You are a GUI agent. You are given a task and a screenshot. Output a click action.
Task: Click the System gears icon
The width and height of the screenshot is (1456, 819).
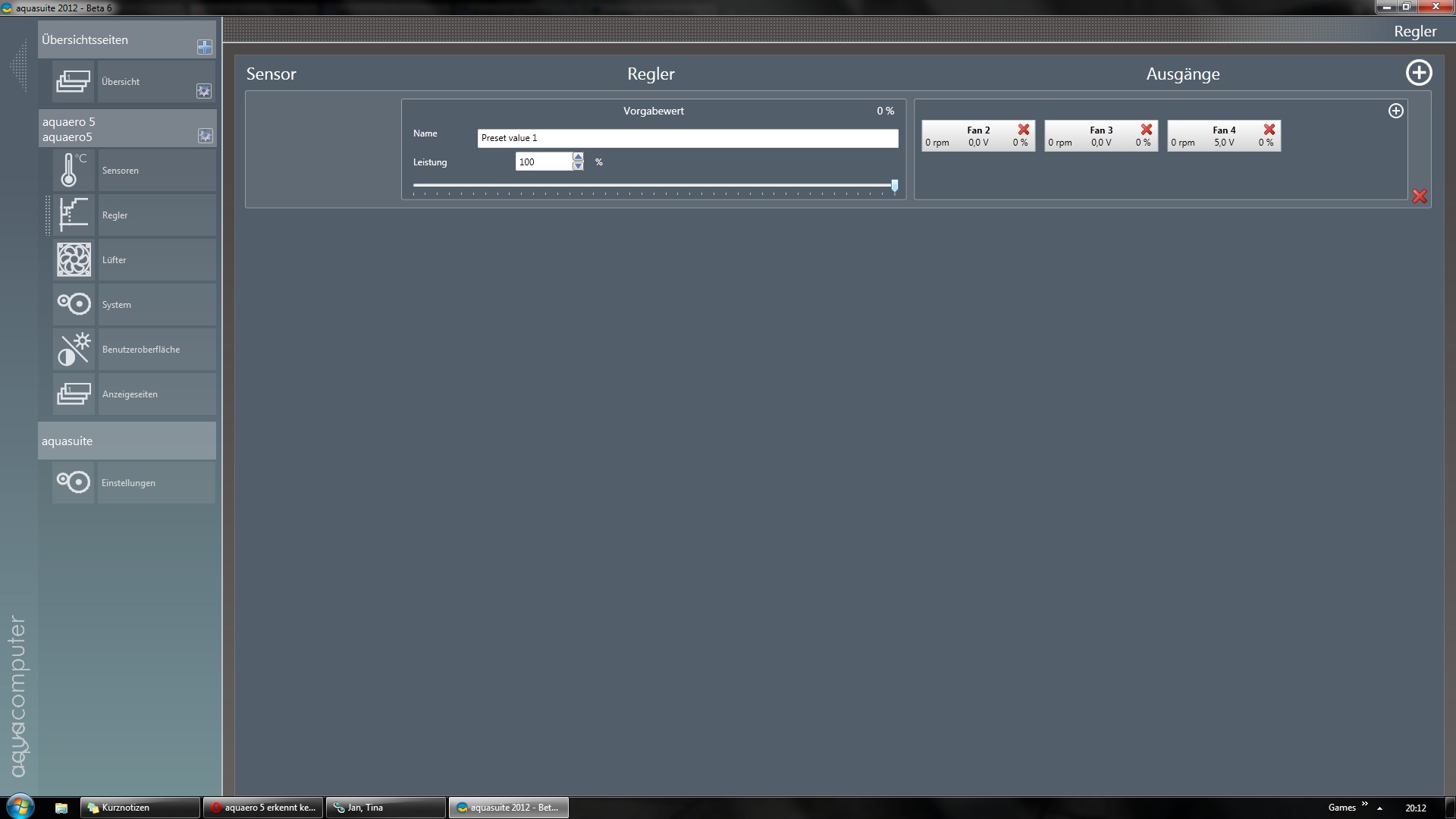pos(74,304)
